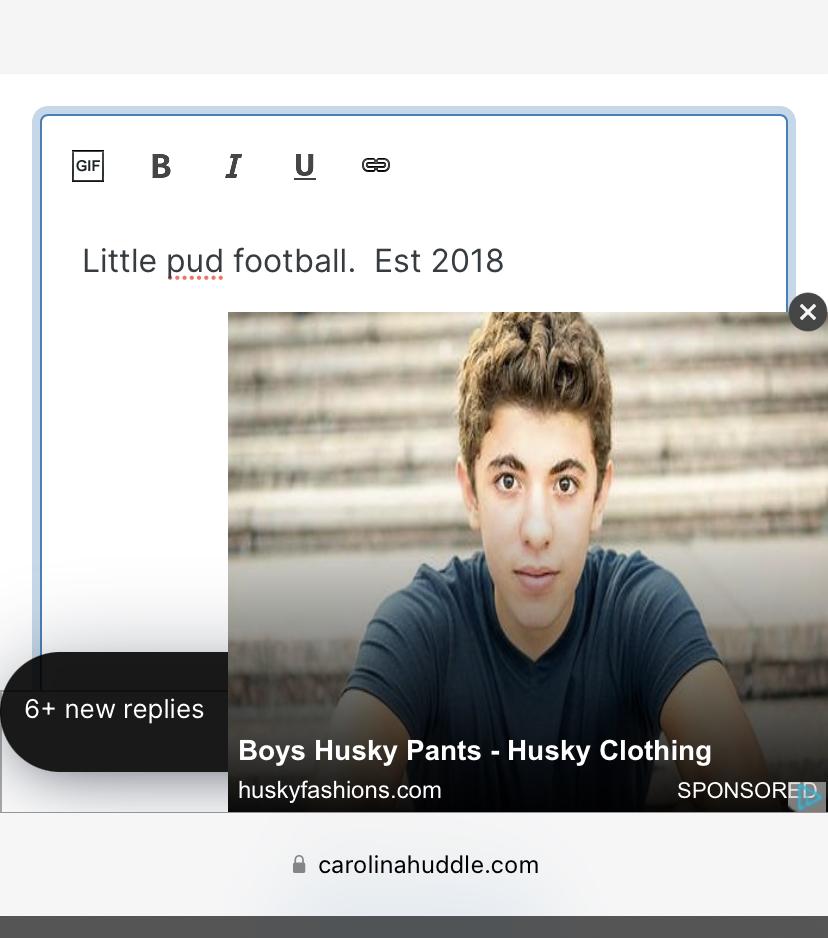
Task: Toggle bold formatting
Action: 161,166
